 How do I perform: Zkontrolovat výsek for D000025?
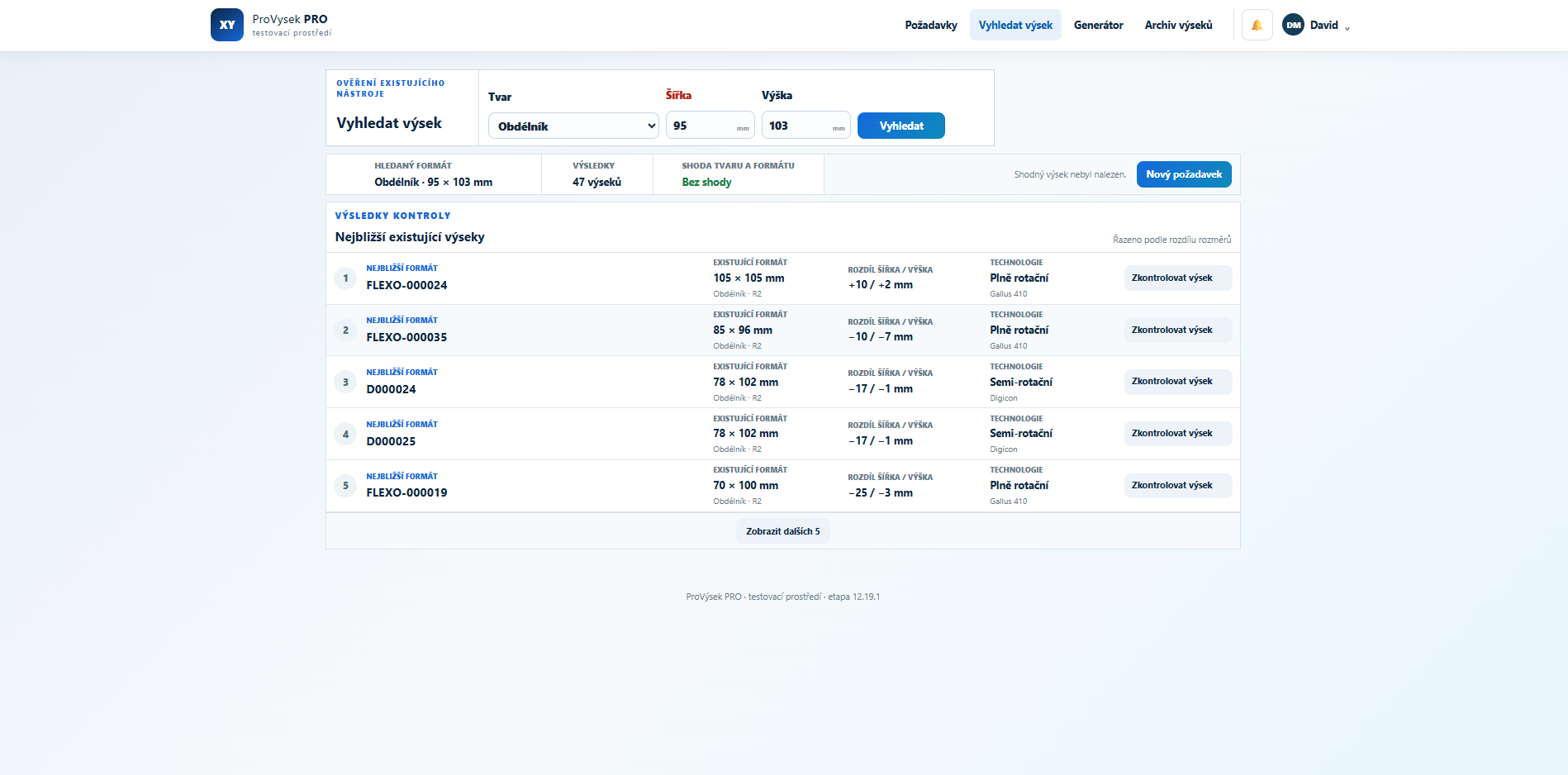click(1178, 433)
